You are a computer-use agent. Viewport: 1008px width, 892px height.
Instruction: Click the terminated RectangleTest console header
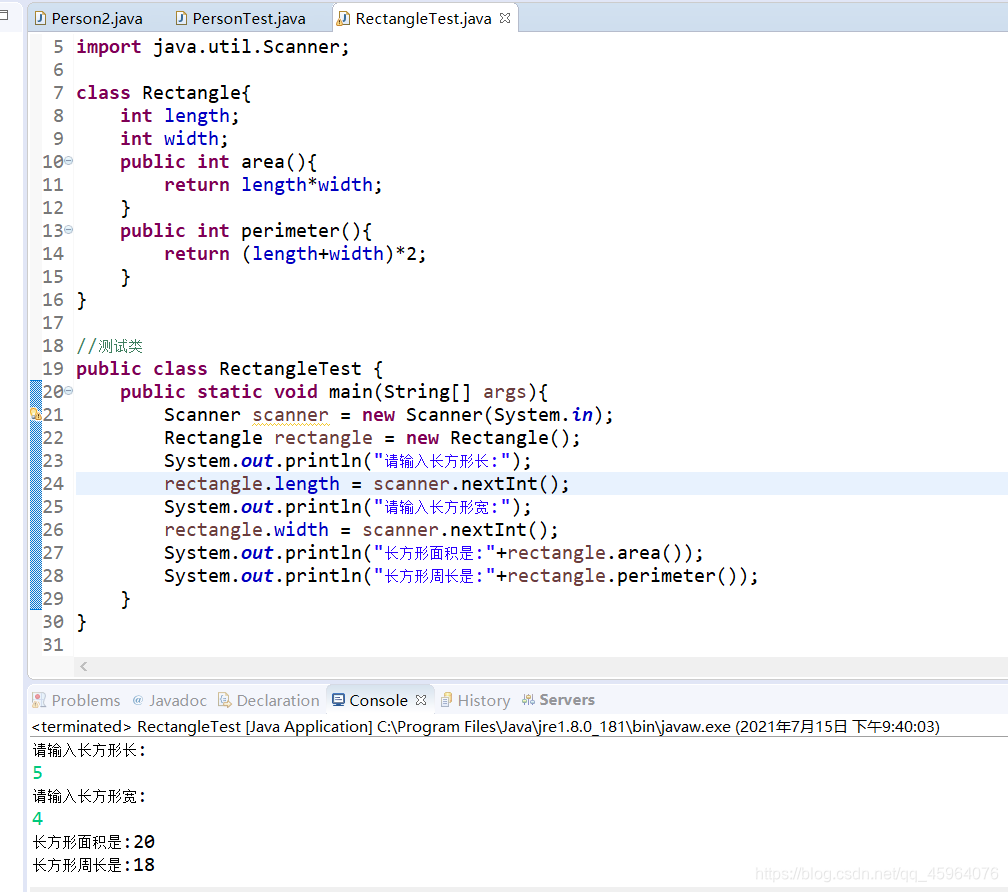(485, 727)
